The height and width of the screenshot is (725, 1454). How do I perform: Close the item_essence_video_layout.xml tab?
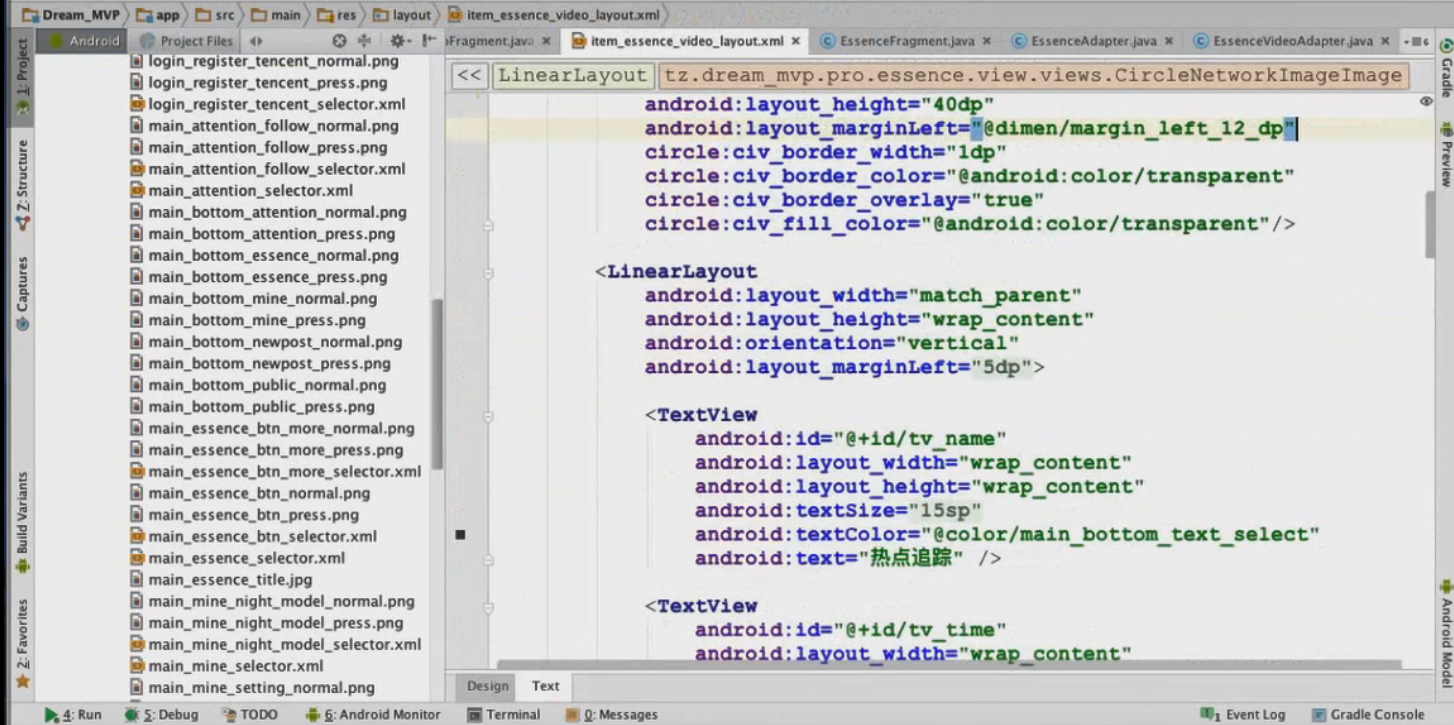(x=796, y=42)
